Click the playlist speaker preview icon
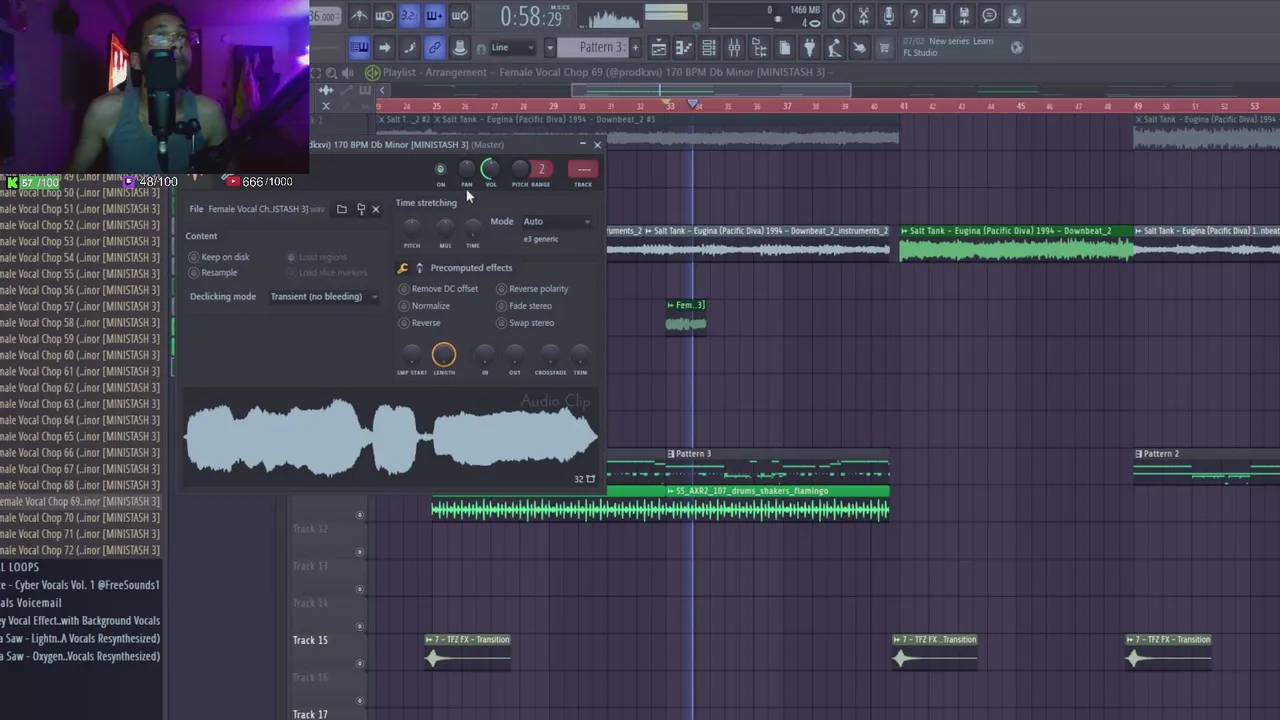Screen dimensions: 1280x720 [x=347, y=73]
